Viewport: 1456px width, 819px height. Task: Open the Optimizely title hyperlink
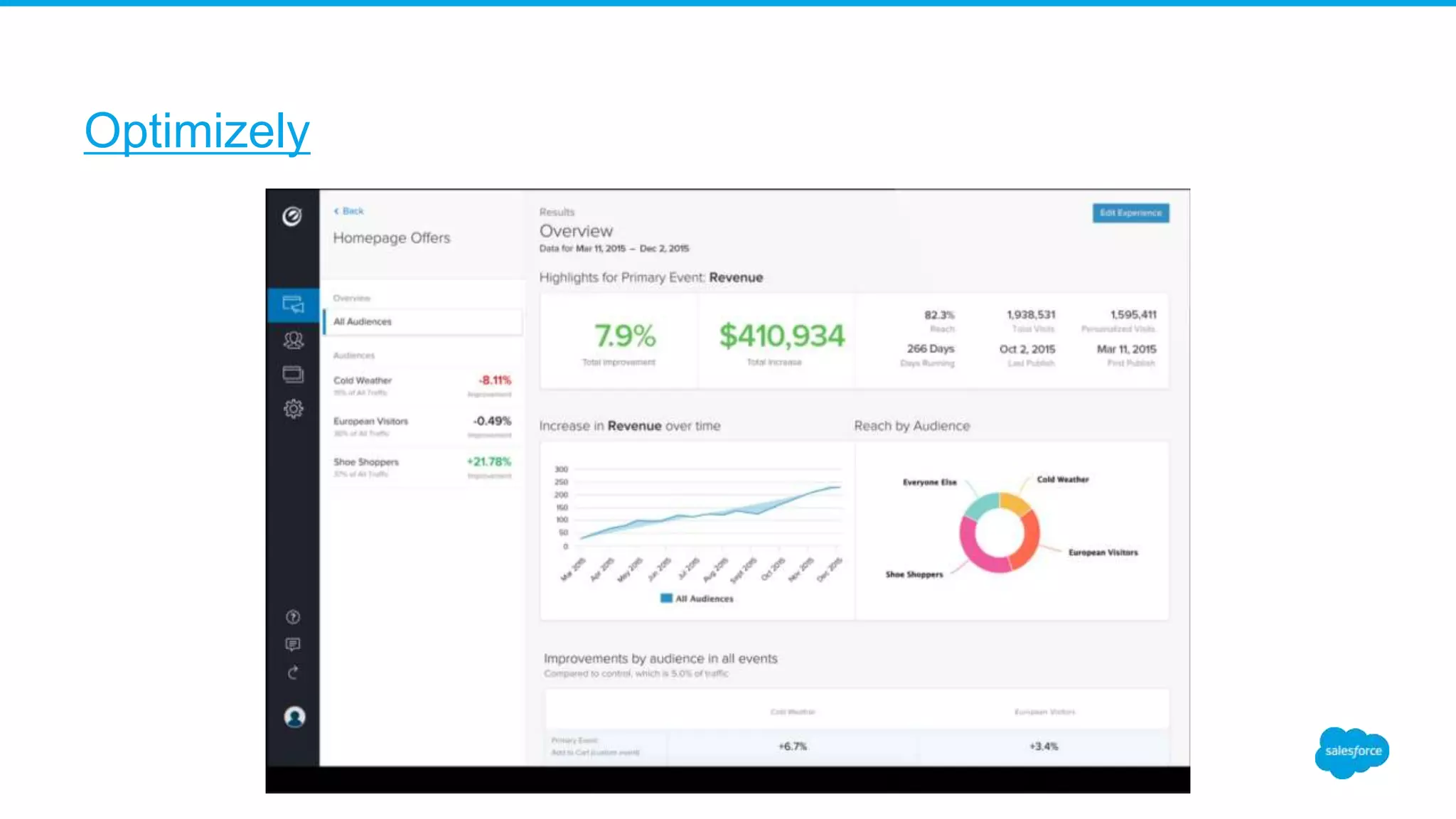coord(197,132)
